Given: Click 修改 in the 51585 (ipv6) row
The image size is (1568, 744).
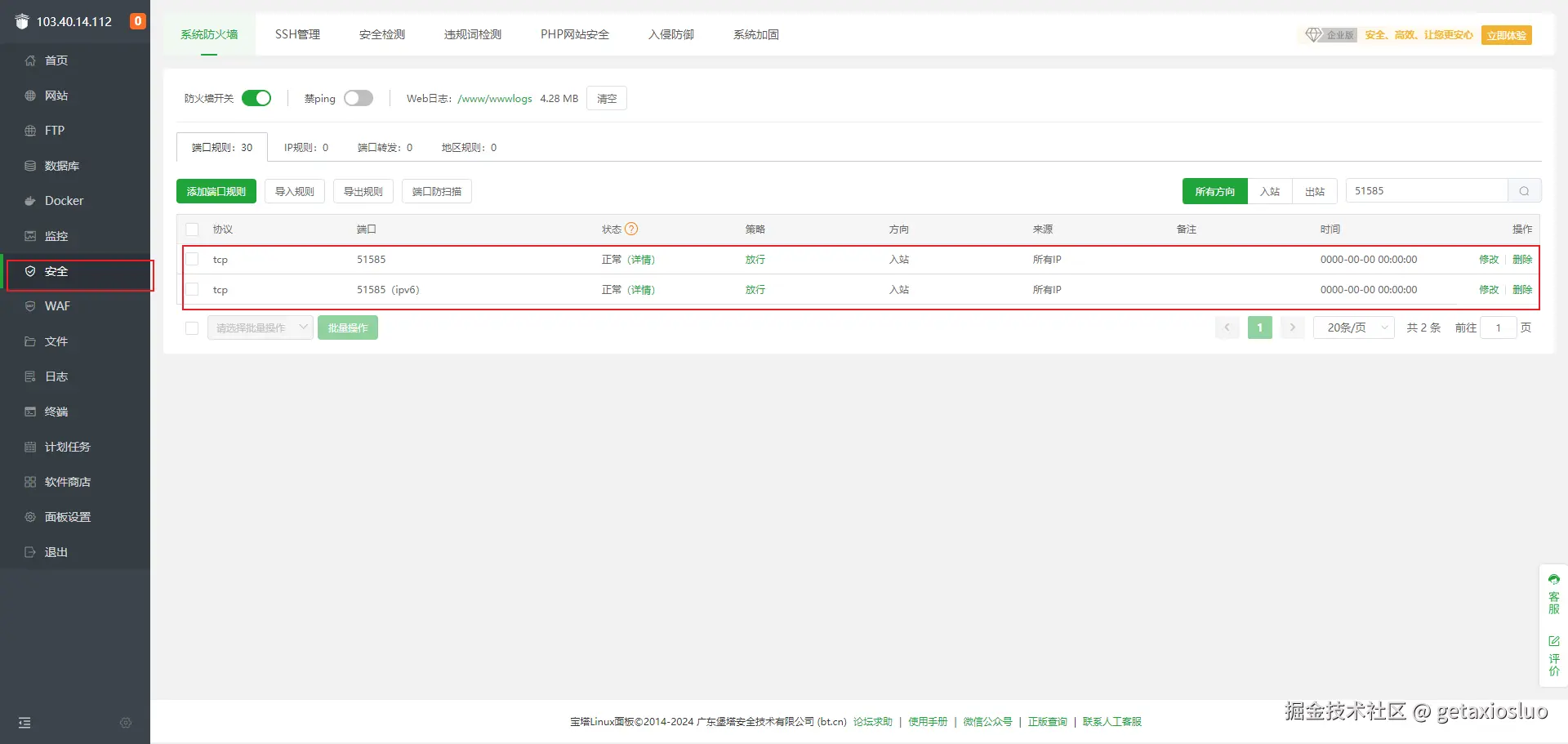Looking at the screenshot, I should (1489, 290).
